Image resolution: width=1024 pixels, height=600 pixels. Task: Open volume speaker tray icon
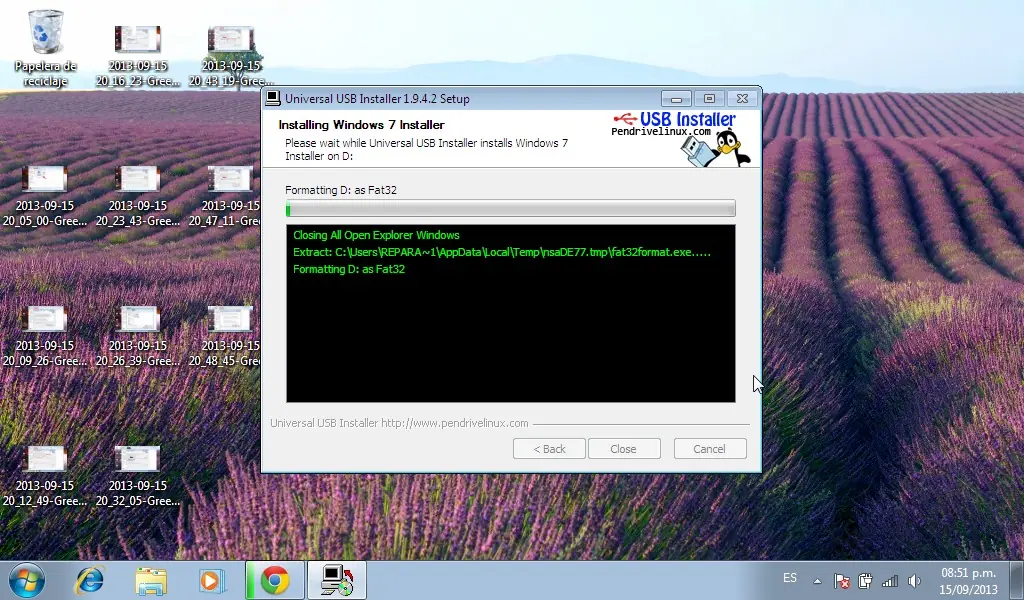pos(914,580)
